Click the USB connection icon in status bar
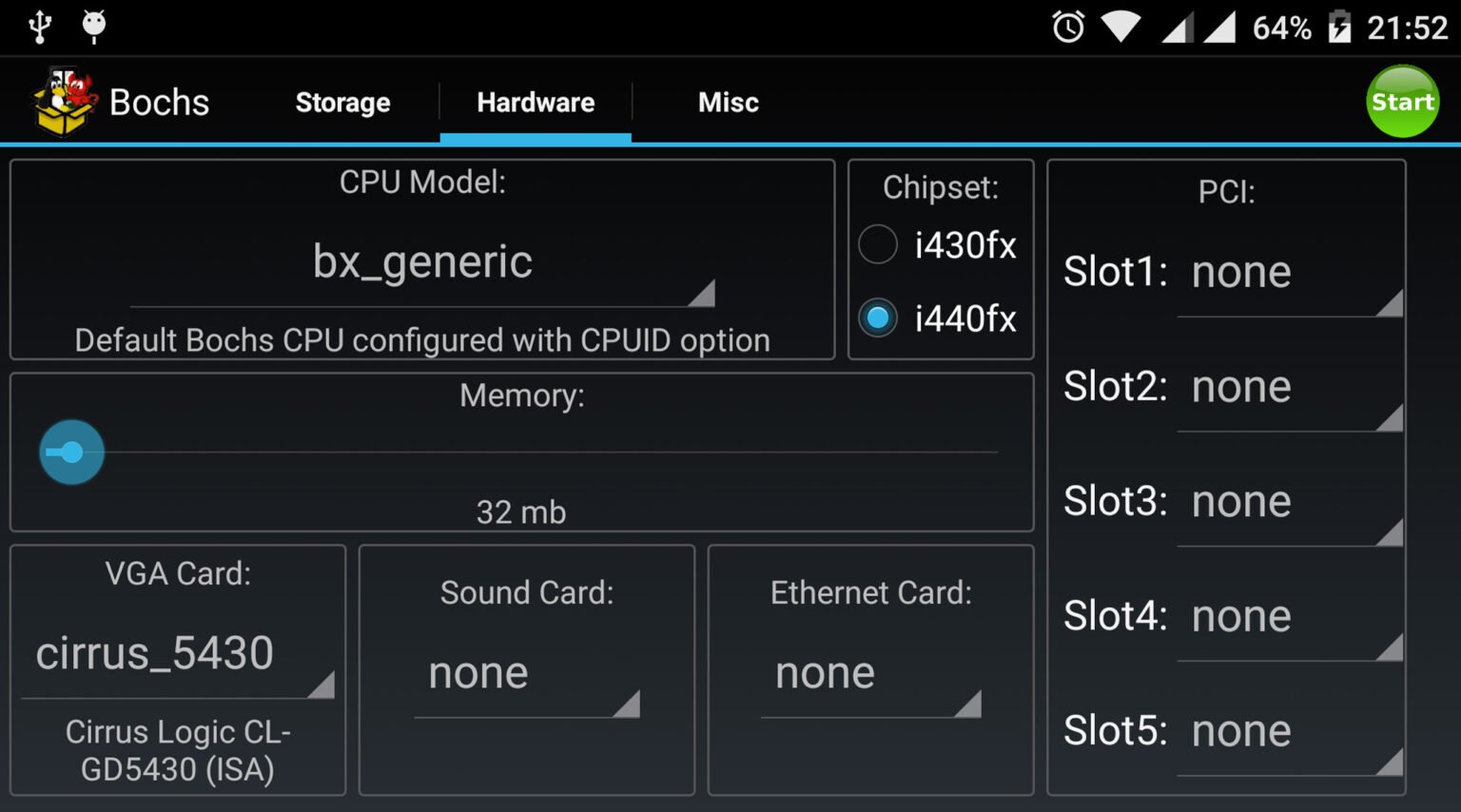 coord(38,27)
